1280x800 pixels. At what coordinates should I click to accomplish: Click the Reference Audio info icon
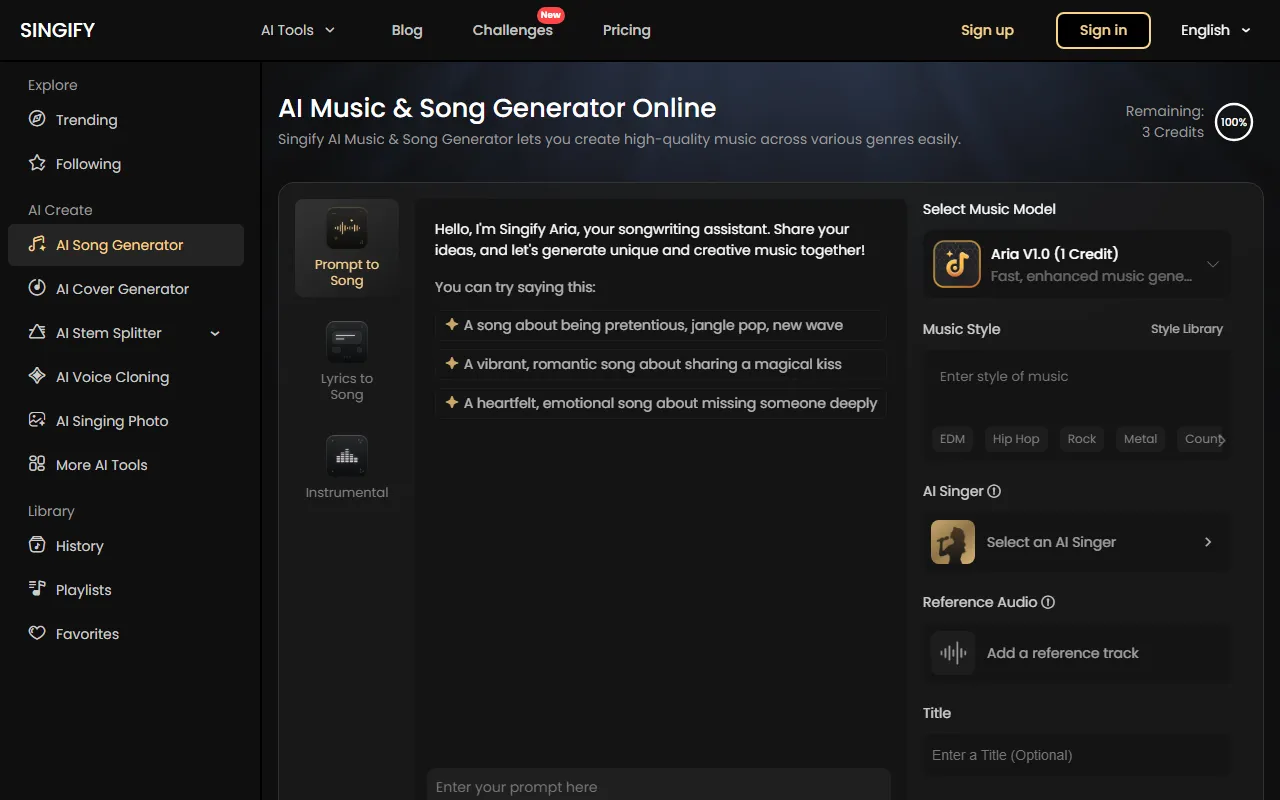[x=1048, y=602]
